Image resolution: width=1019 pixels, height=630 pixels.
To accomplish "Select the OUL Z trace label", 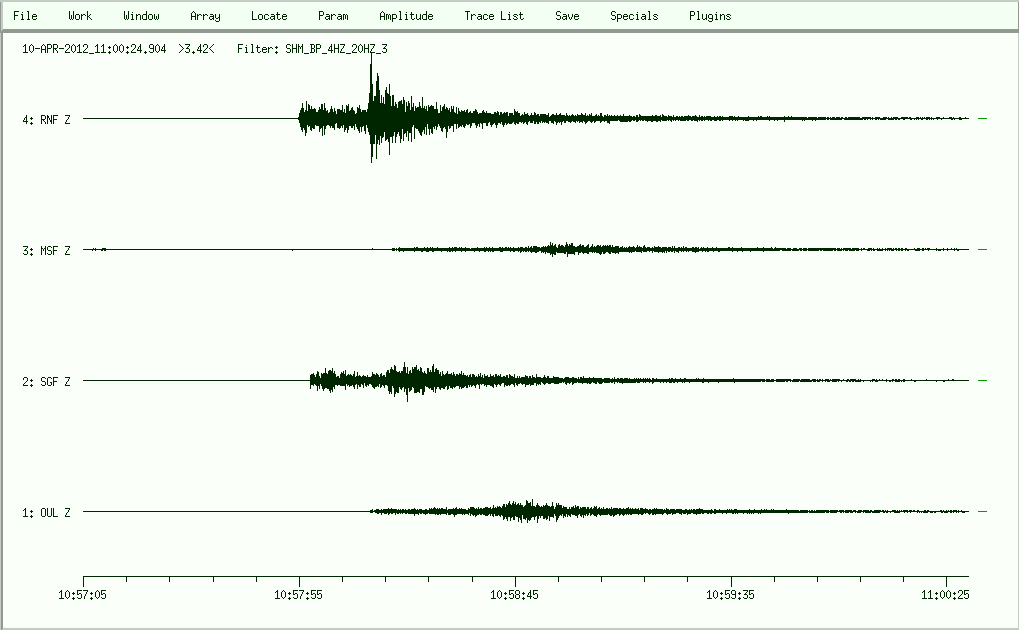I will point(46,513).
